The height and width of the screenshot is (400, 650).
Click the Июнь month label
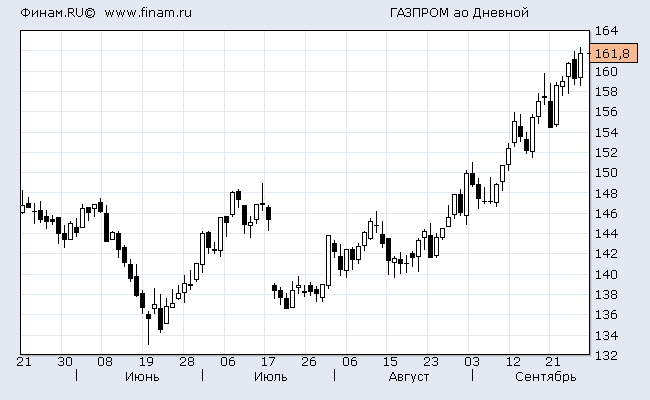point(142,377)
